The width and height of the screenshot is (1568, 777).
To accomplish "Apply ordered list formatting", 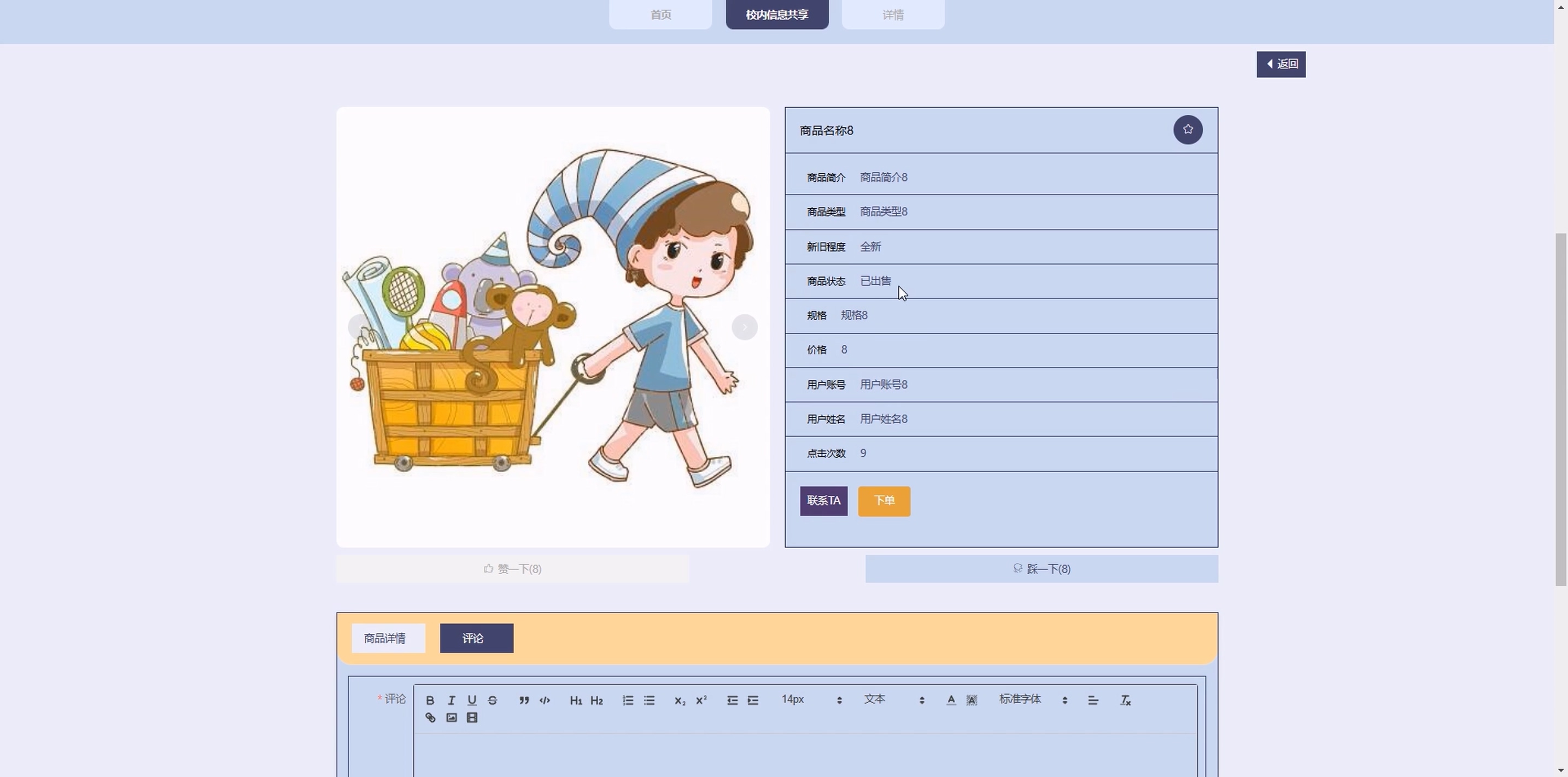I will pyautogui.click(x=628, y=701).
